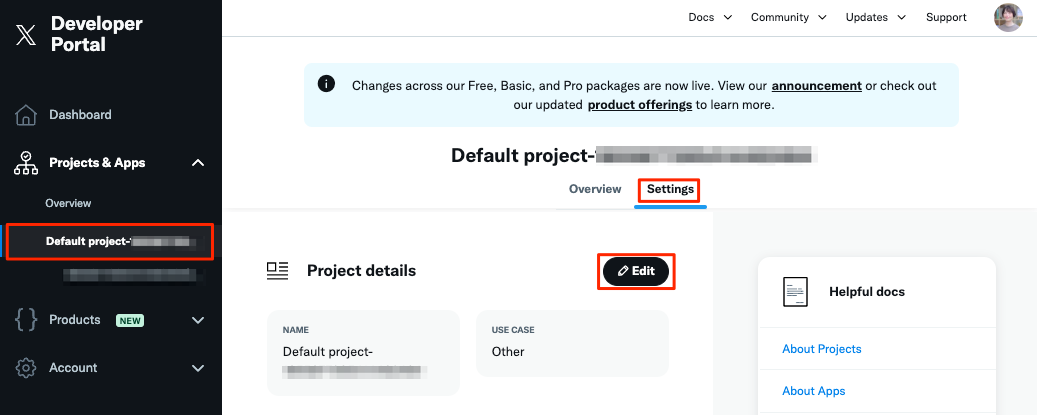Select the Settings tab
This screenshot has height=415, width=1037.
coord(670,189)
